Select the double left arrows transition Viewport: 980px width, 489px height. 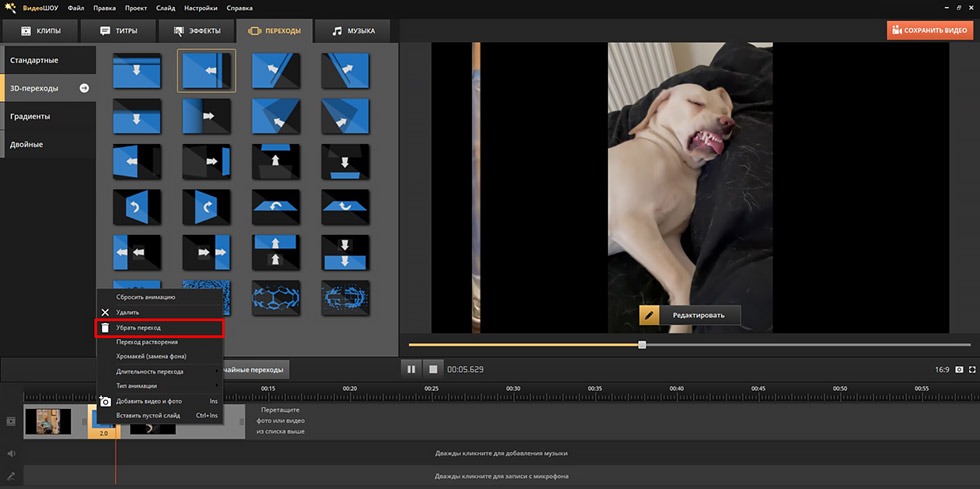click(x=137, y=252)
